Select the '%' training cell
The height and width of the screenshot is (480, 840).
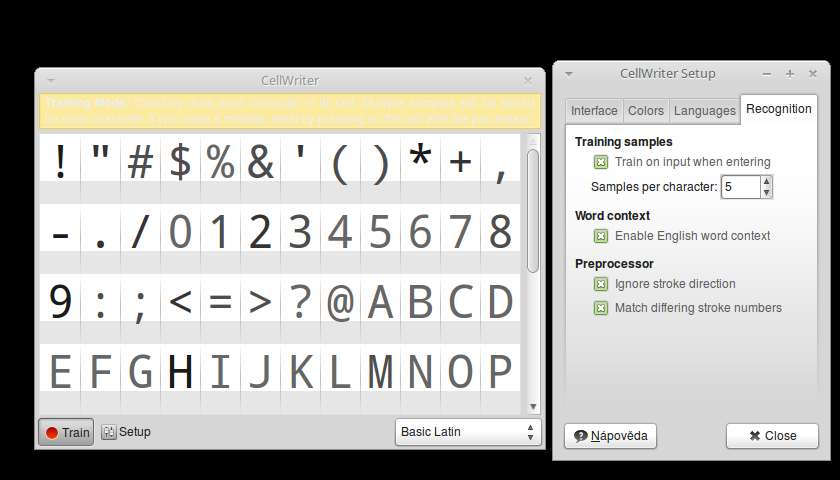click(x=220, y=167)
